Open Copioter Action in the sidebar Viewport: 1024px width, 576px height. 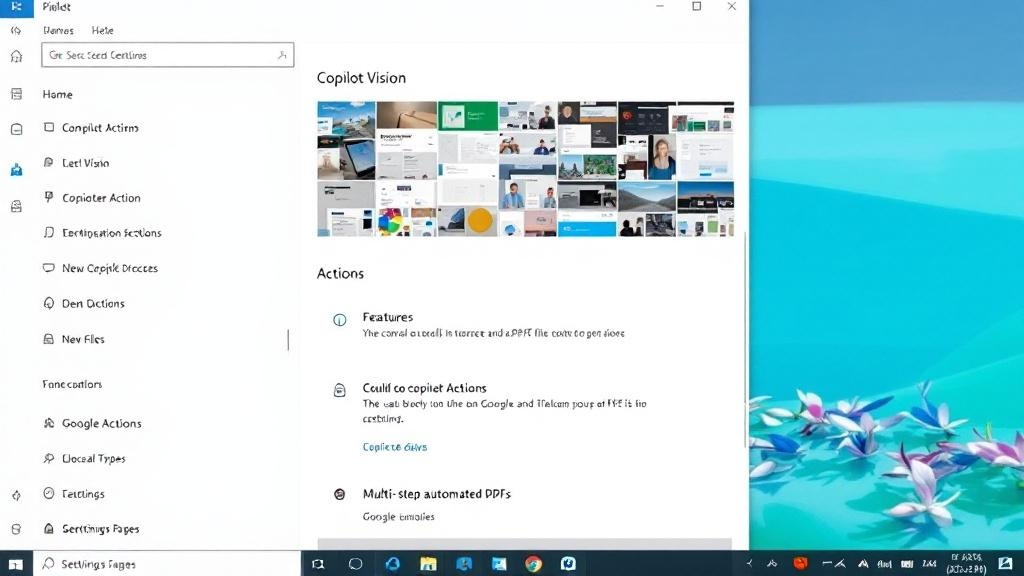click(x=101, y=198)
